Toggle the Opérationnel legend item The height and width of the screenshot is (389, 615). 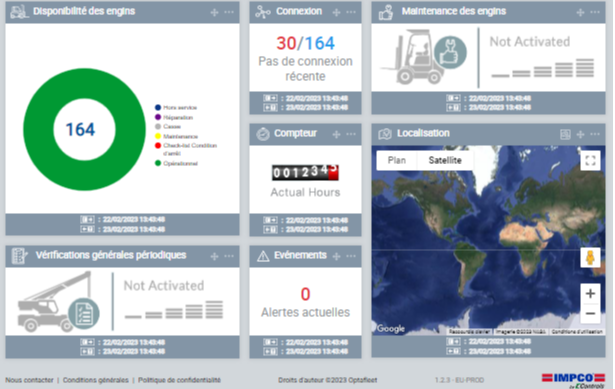click(x=176, y=163)
